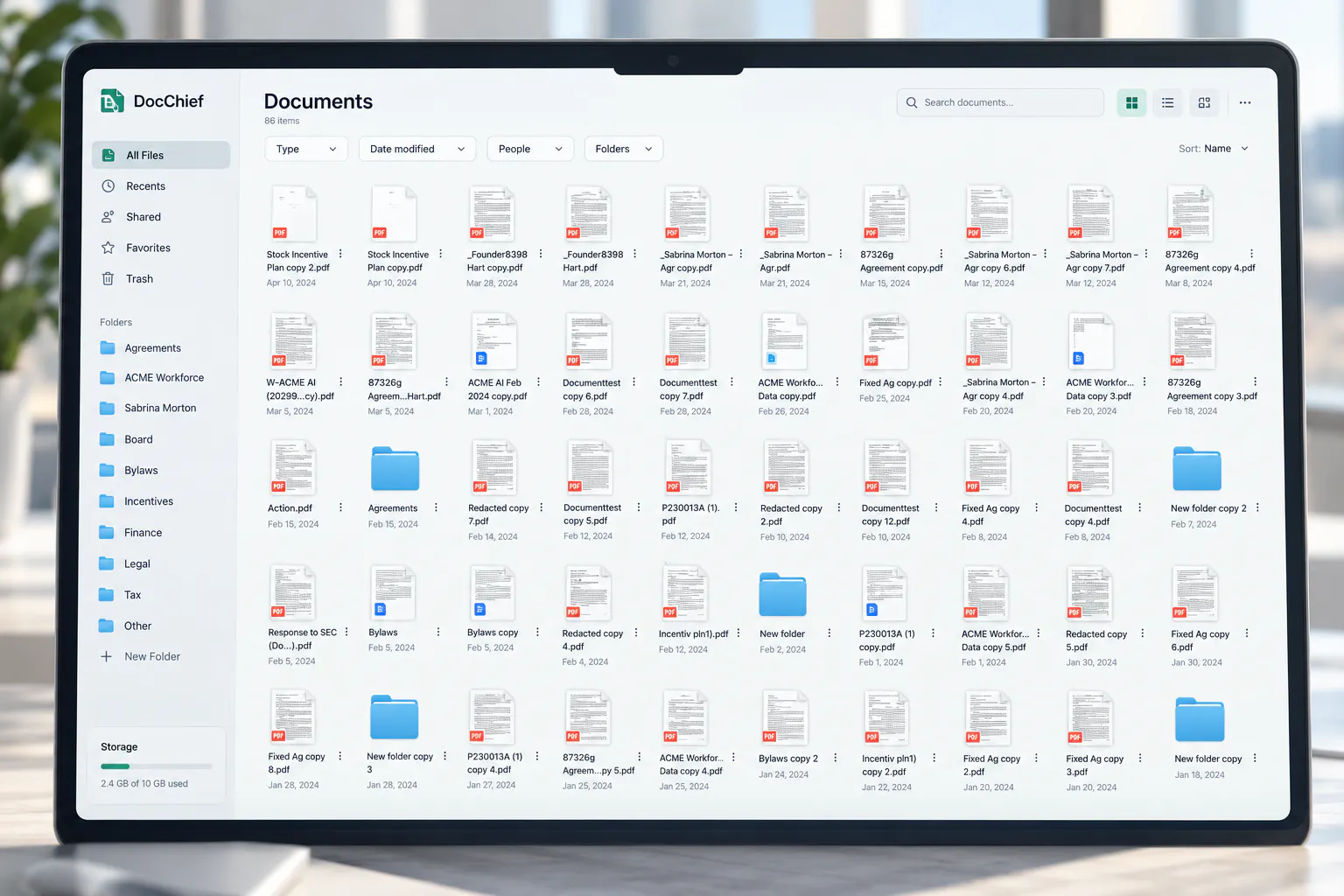The image size is (1344, 896).
Task: Open the New folder copy 2 folder tile
Action: pyautogui.click(x=1197, y=469)
